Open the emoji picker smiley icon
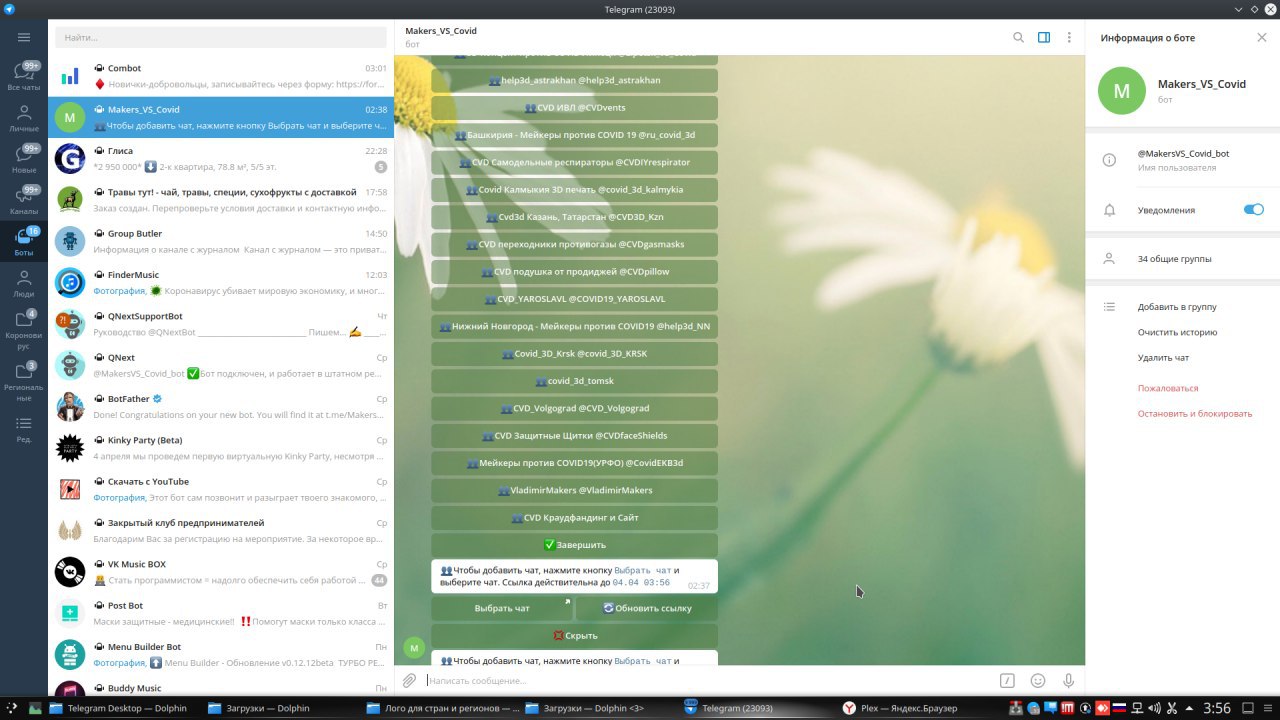1280x720 pixels. click(x=1038, y=681)
